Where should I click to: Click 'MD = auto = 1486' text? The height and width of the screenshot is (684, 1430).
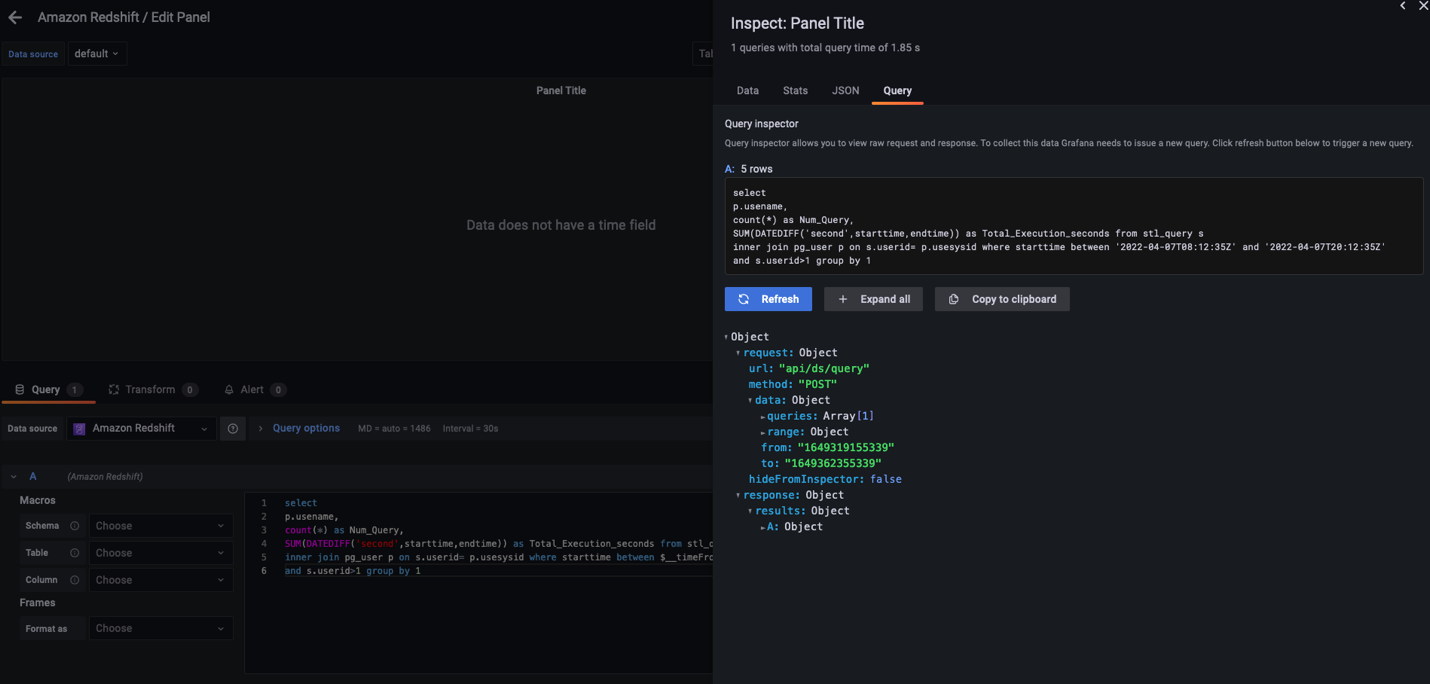pyautogui.click(x=394, y=429)
